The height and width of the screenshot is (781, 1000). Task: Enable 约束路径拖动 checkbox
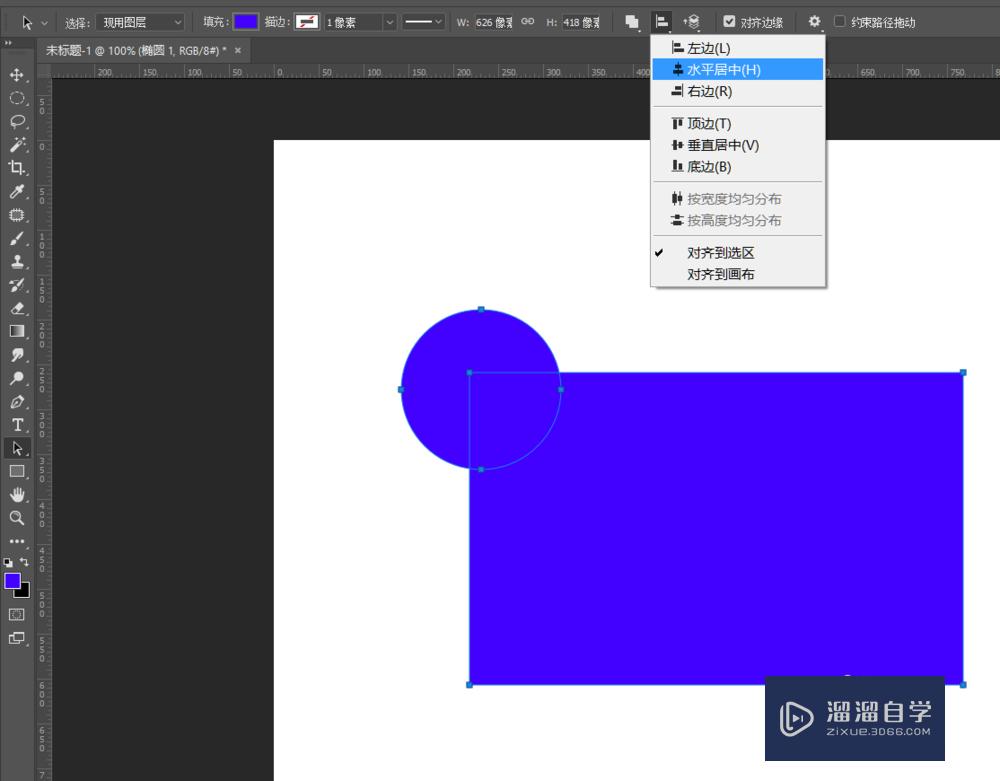(x=840, y=22)
